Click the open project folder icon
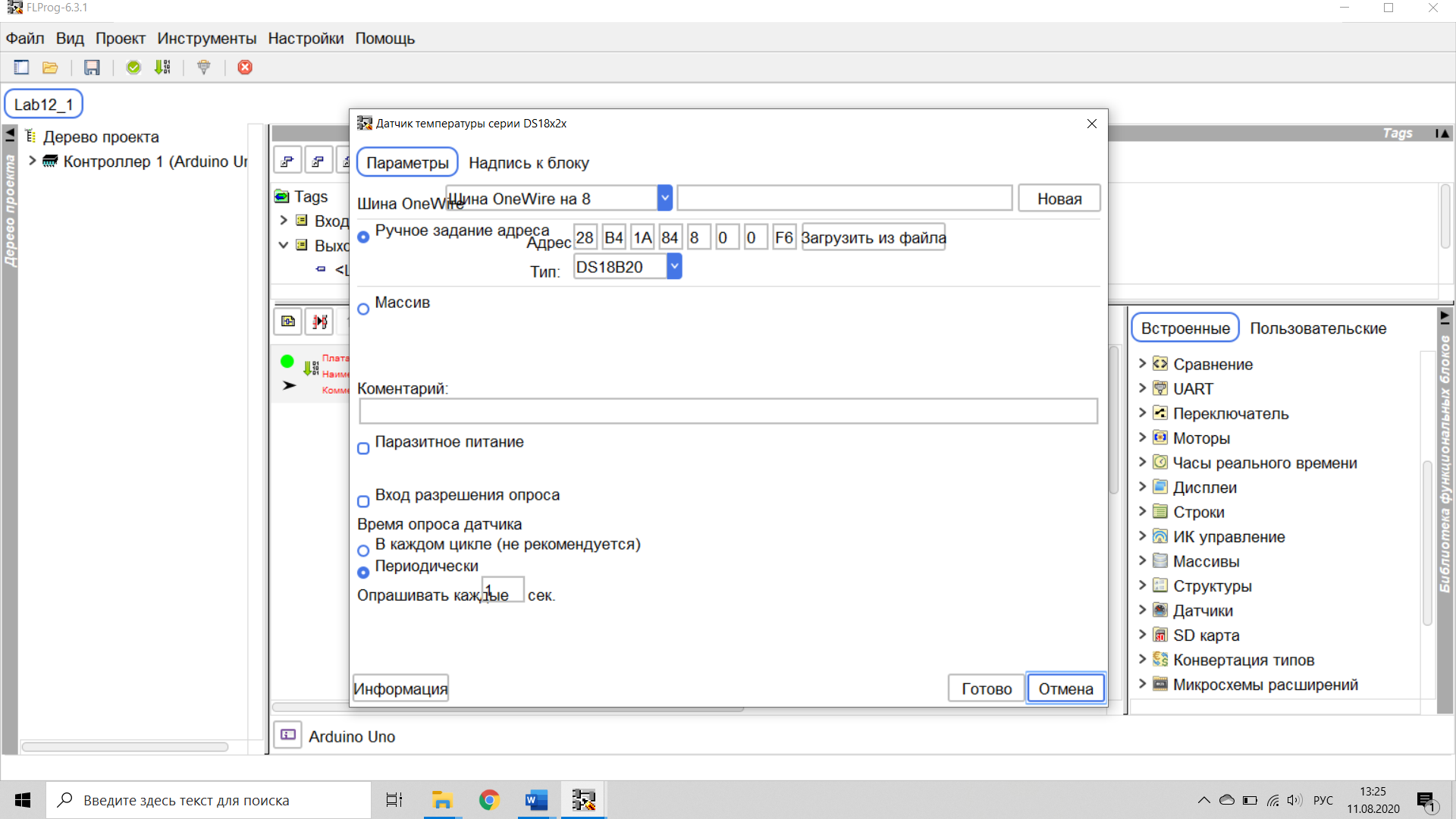The height and width of the screenshot is (819, 1456). click(50, 67)
